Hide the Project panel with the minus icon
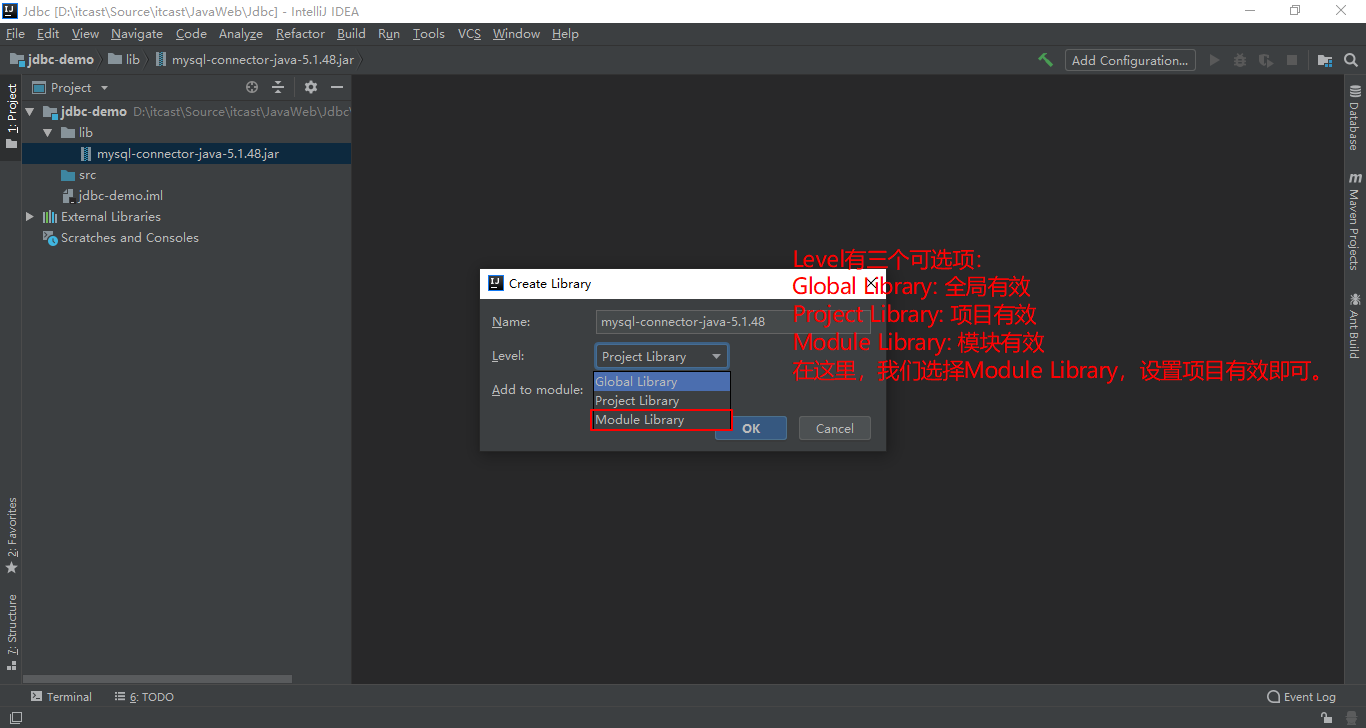 pyautogui.click(x=337, y=88)
